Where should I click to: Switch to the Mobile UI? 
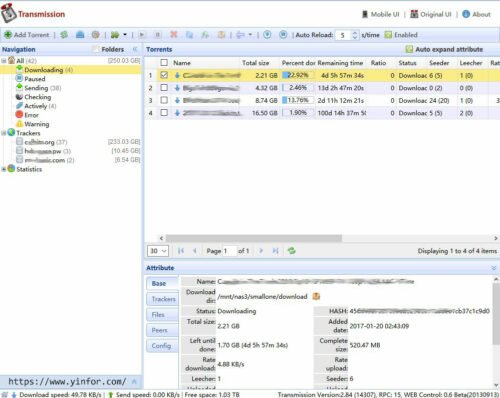[x=381, y=14]
